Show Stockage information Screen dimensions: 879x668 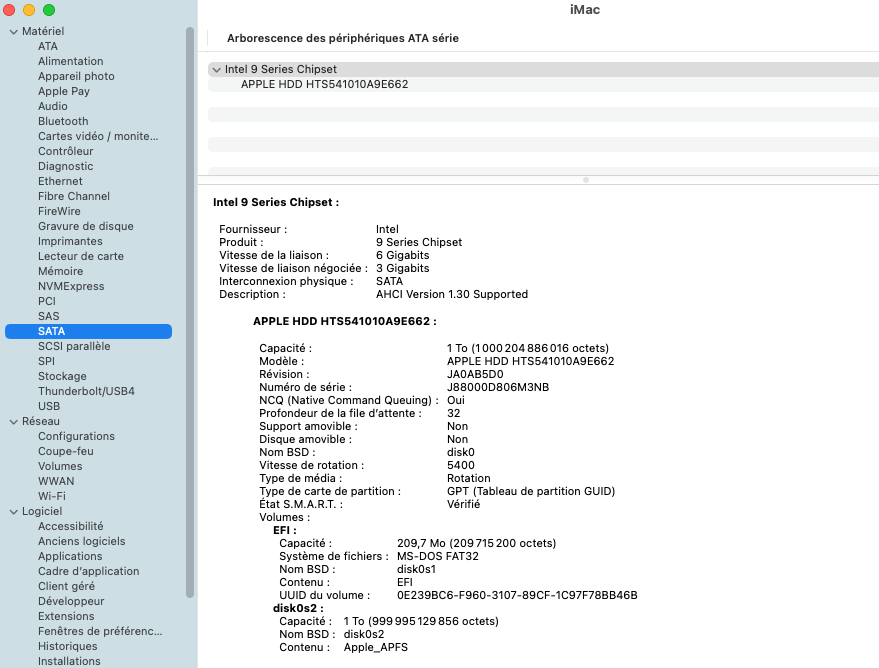(x=62, y=377)
